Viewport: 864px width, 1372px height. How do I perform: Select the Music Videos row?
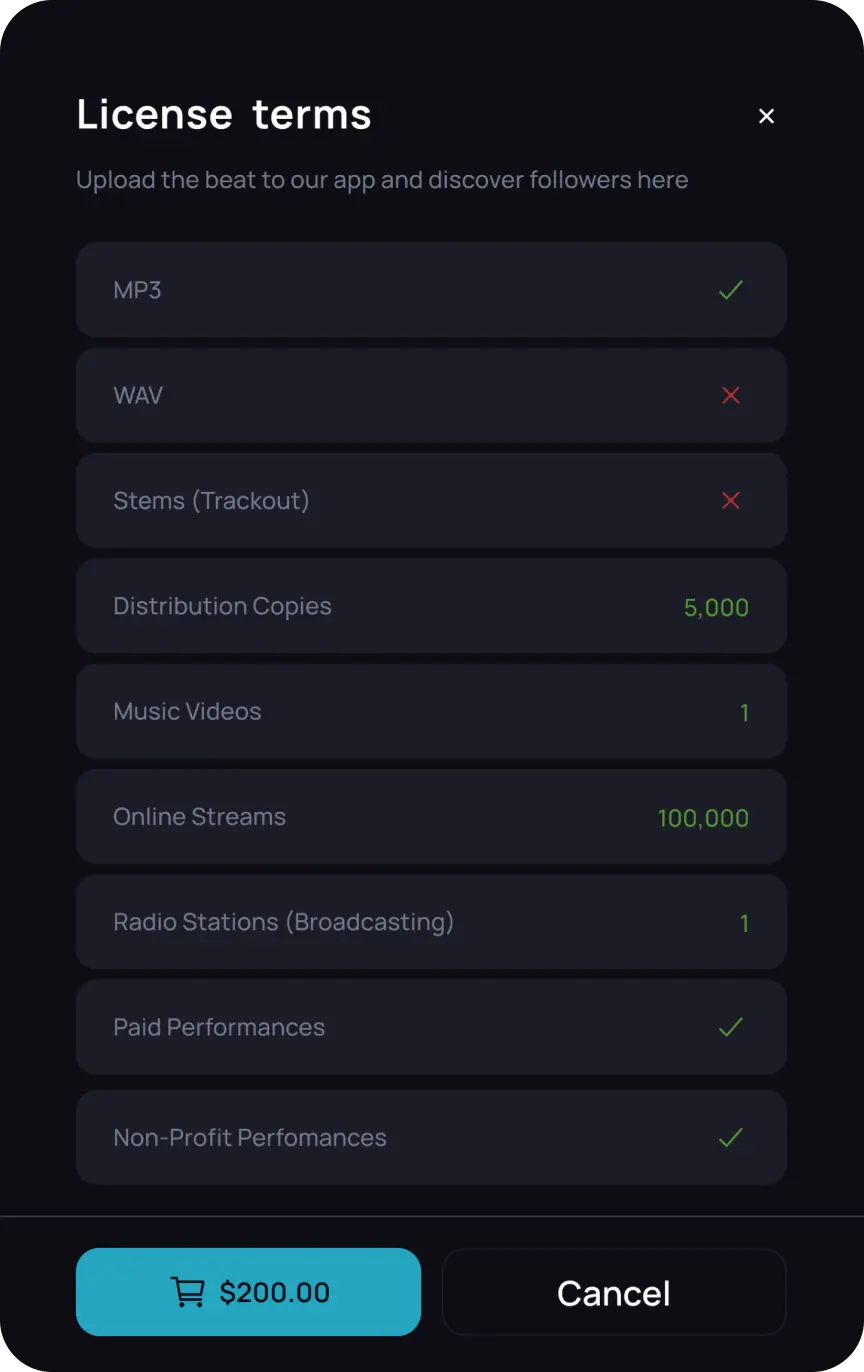[430, 711]
